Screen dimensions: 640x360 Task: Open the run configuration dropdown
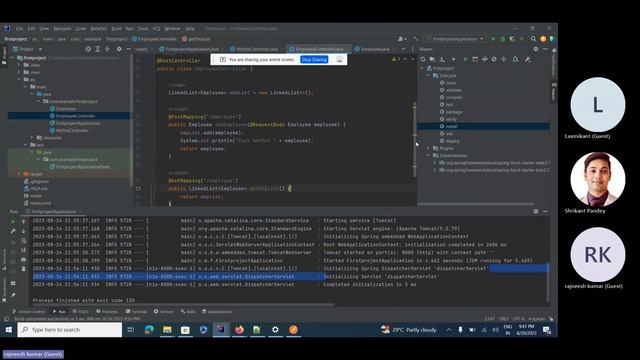pos(455,39)
